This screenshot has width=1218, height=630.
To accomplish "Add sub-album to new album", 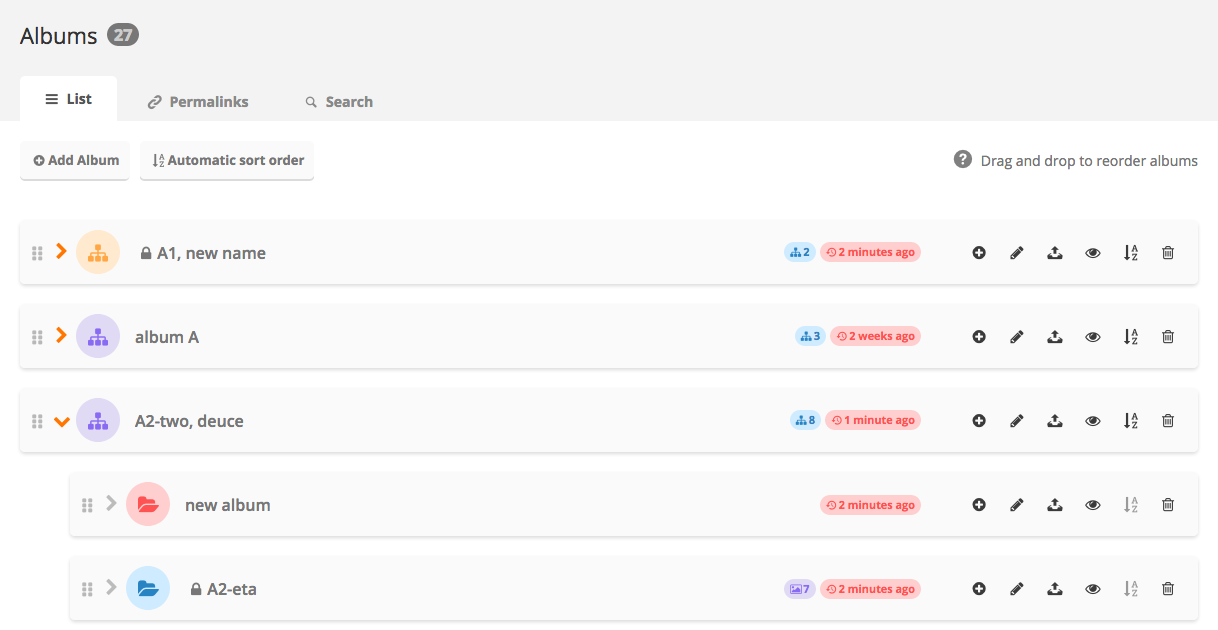I will point(979,505).
